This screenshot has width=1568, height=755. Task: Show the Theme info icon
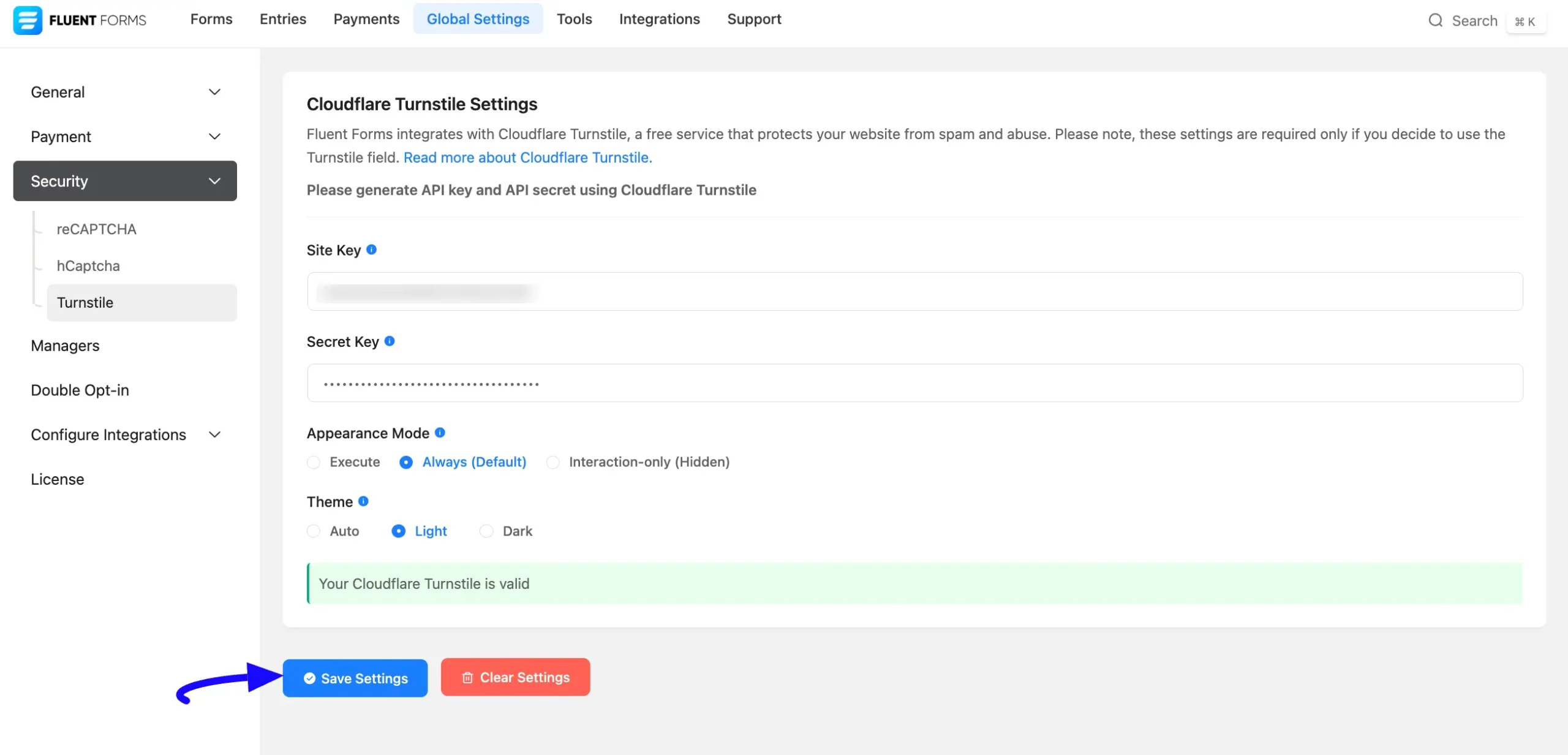pyautogui.click(x=363, y=501)
